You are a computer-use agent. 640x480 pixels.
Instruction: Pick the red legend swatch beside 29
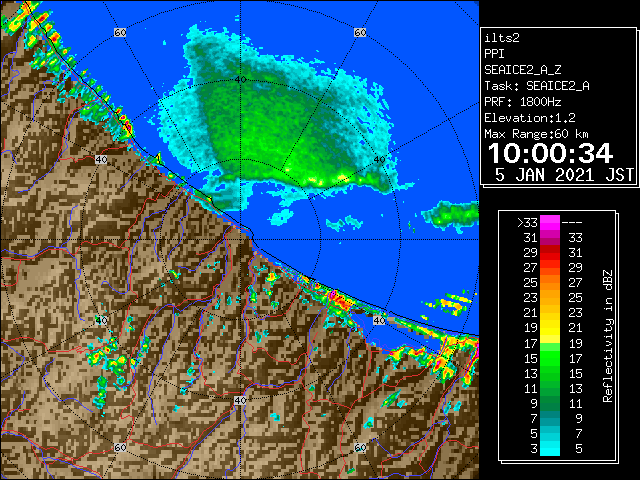[x=550, y=253]
